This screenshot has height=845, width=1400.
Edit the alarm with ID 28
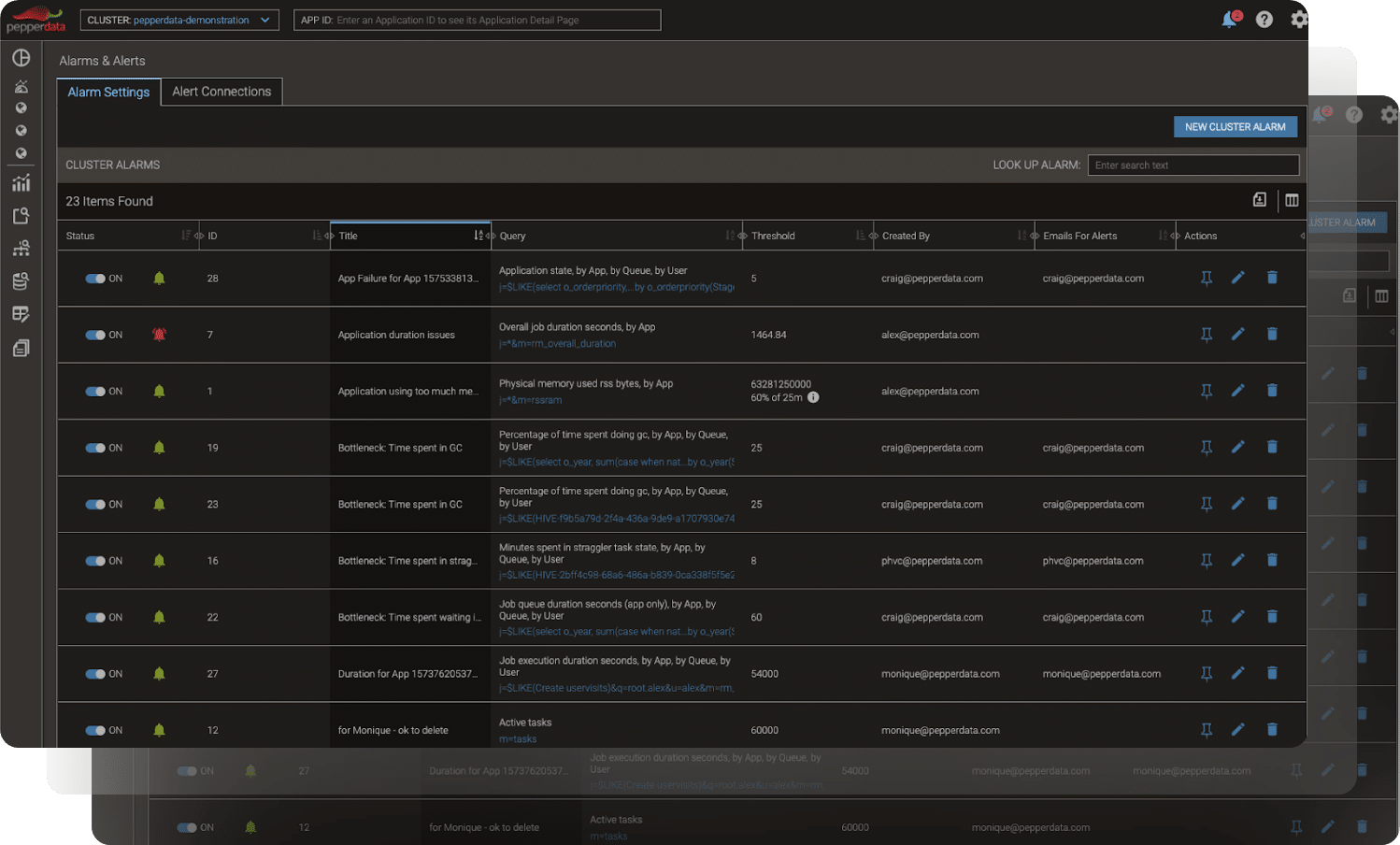[1238, 278]
